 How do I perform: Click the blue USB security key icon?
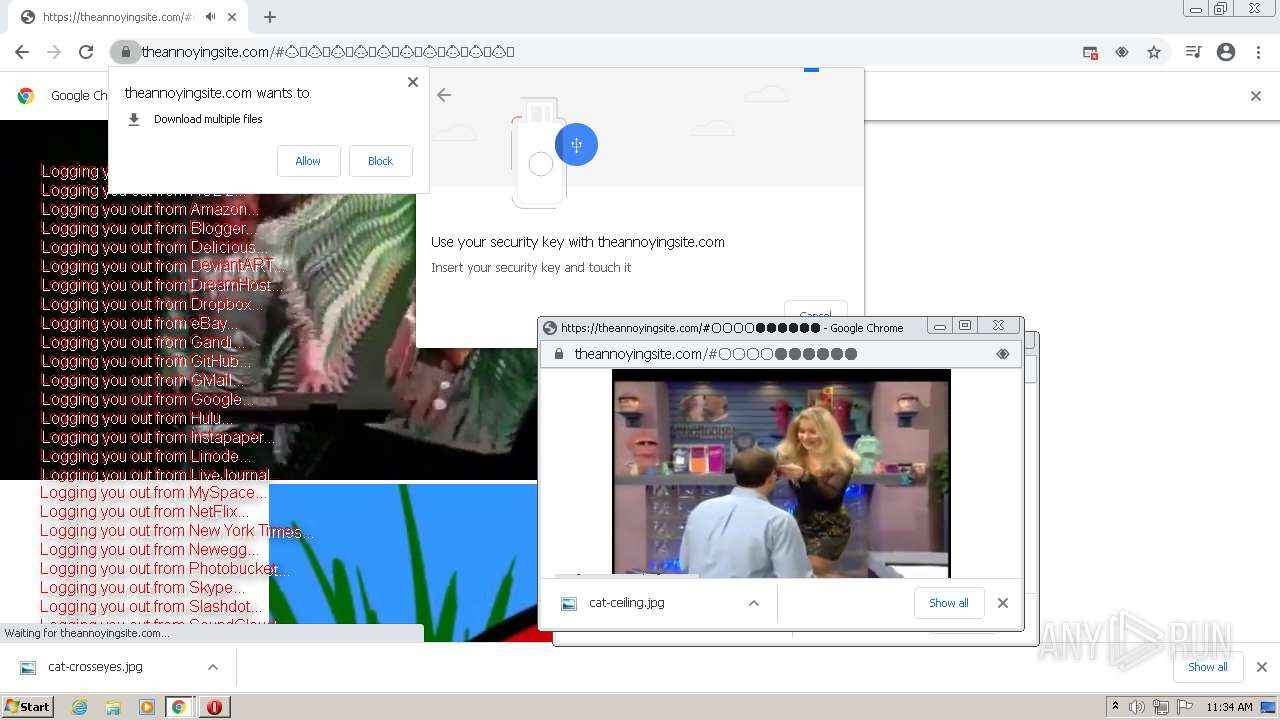tap(576, 145)
